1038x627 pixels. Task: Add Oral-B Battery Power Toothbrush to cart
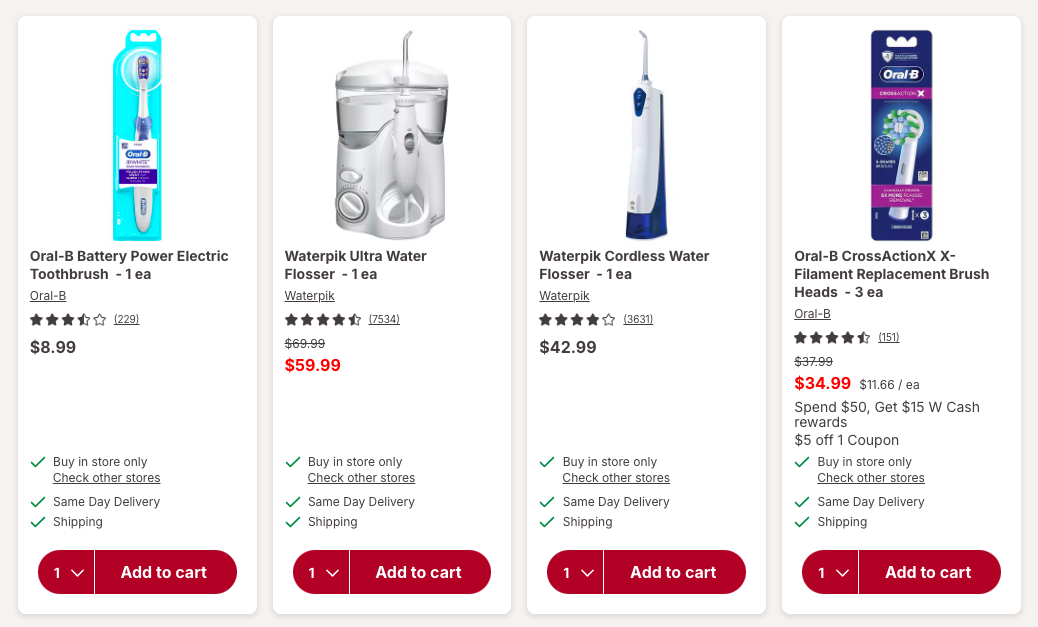tap(164, 573)
